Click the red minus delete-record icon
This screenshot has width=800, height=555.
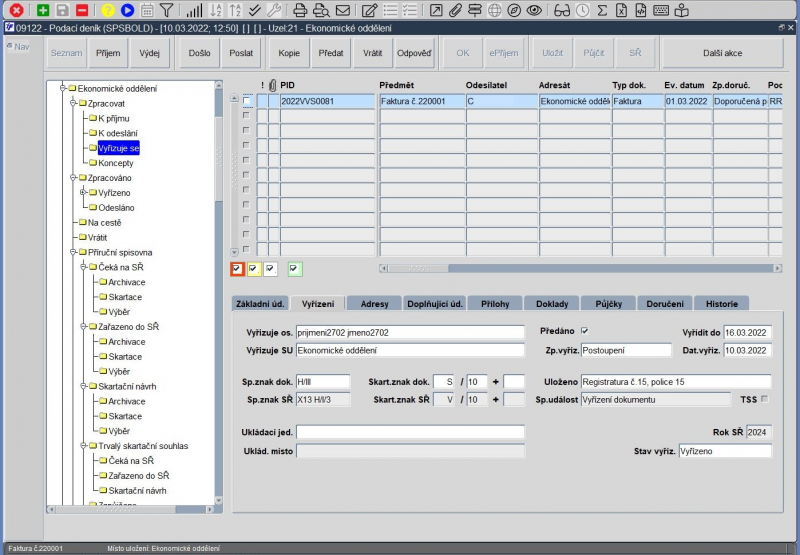pyautogui.click(x=82, y=10)
